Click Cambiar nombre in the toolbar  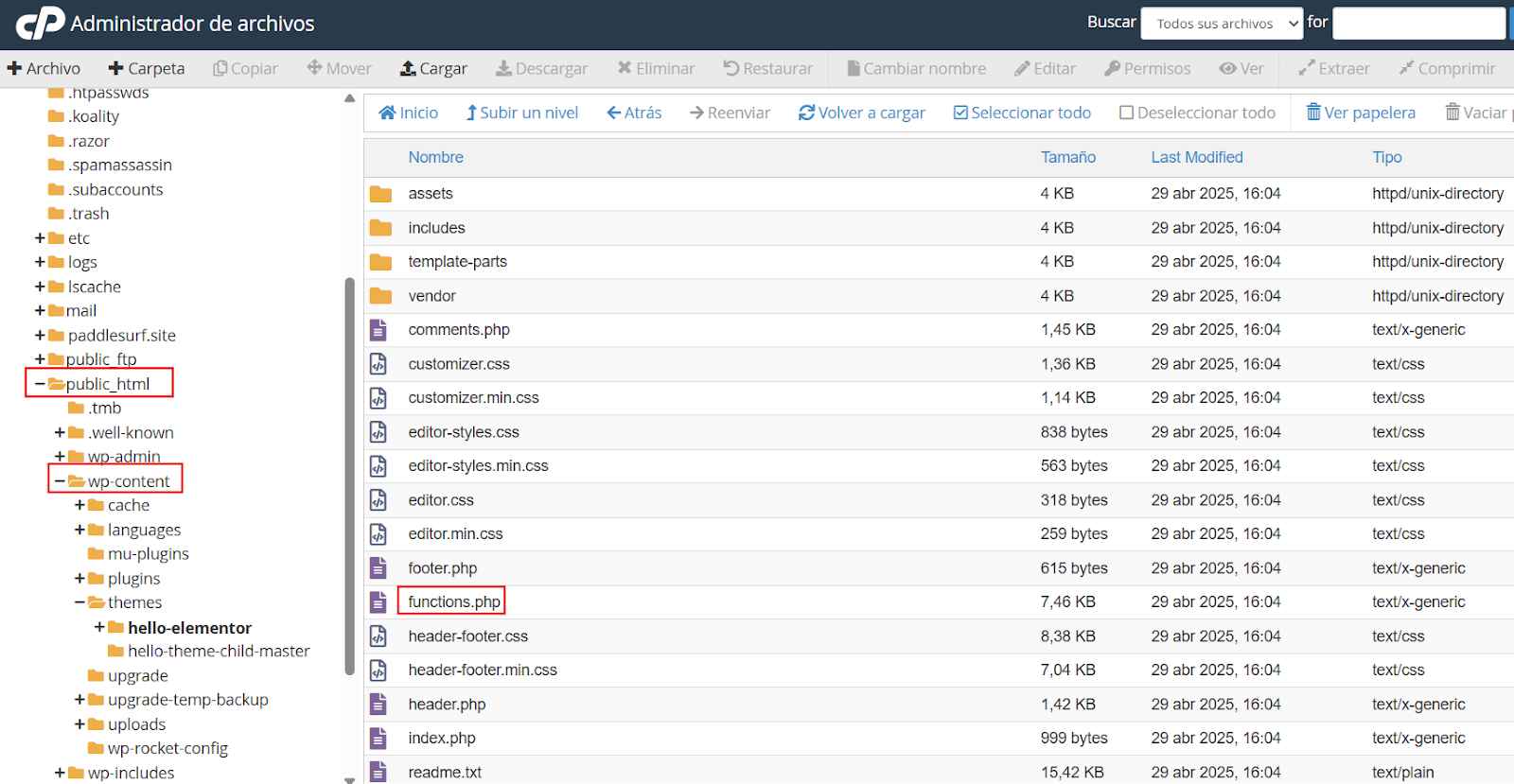(x=916, y=68)
